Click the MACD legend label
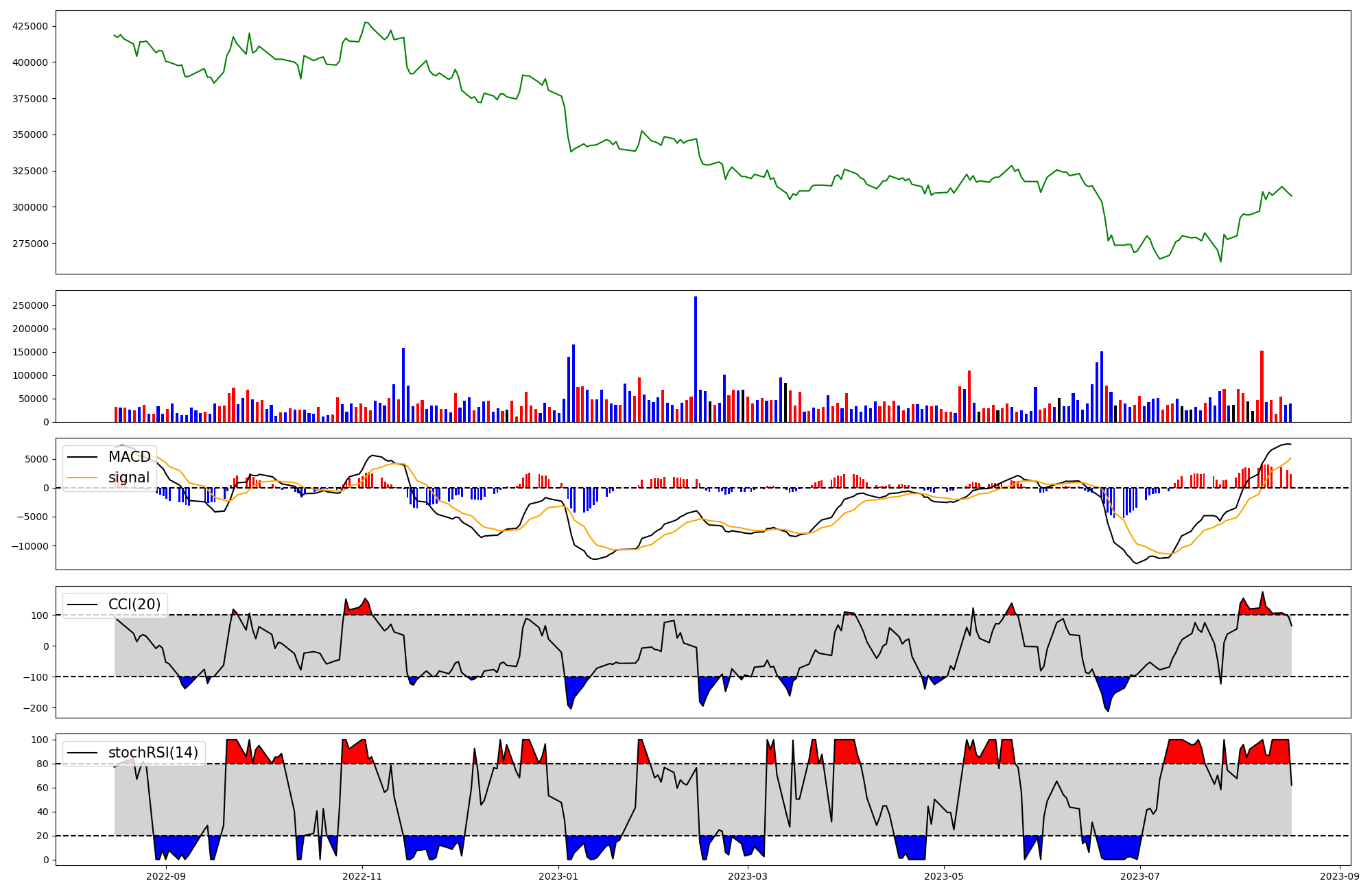The width and height of the screenshot is (1372, 892). (x=129, y=457)
